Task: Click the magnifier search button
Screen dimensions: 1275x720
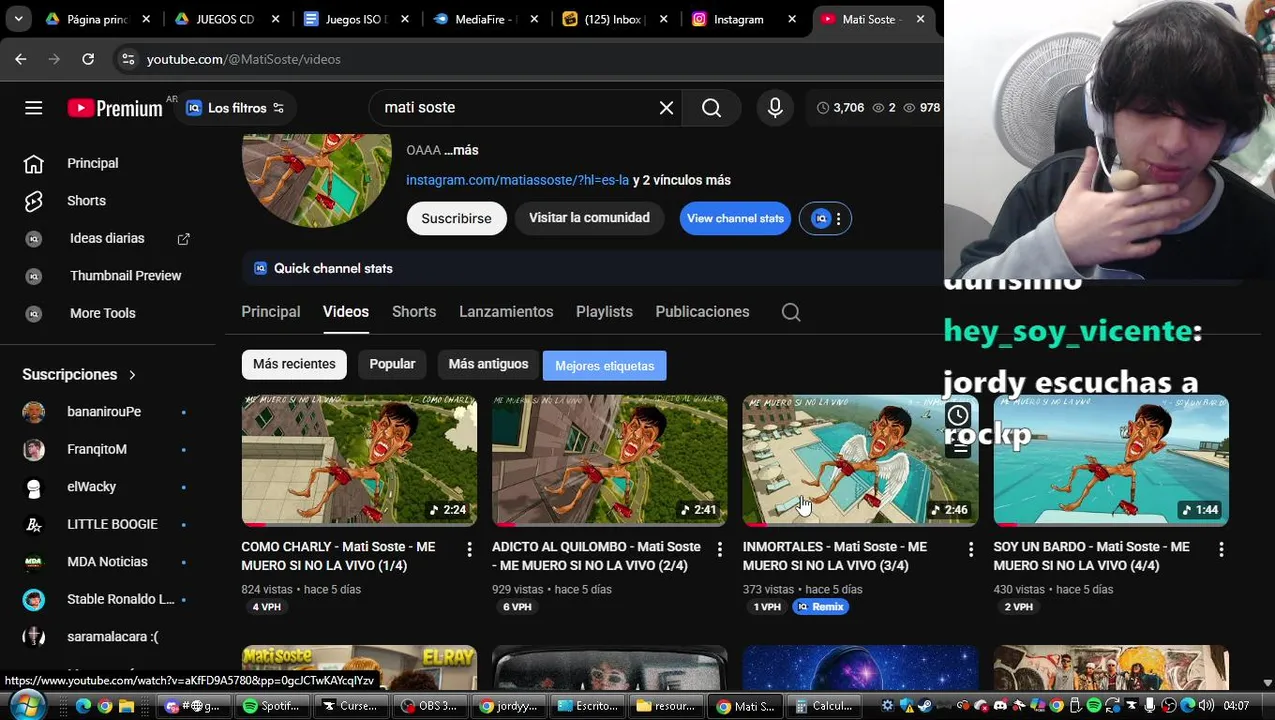Action: point(711,108)
